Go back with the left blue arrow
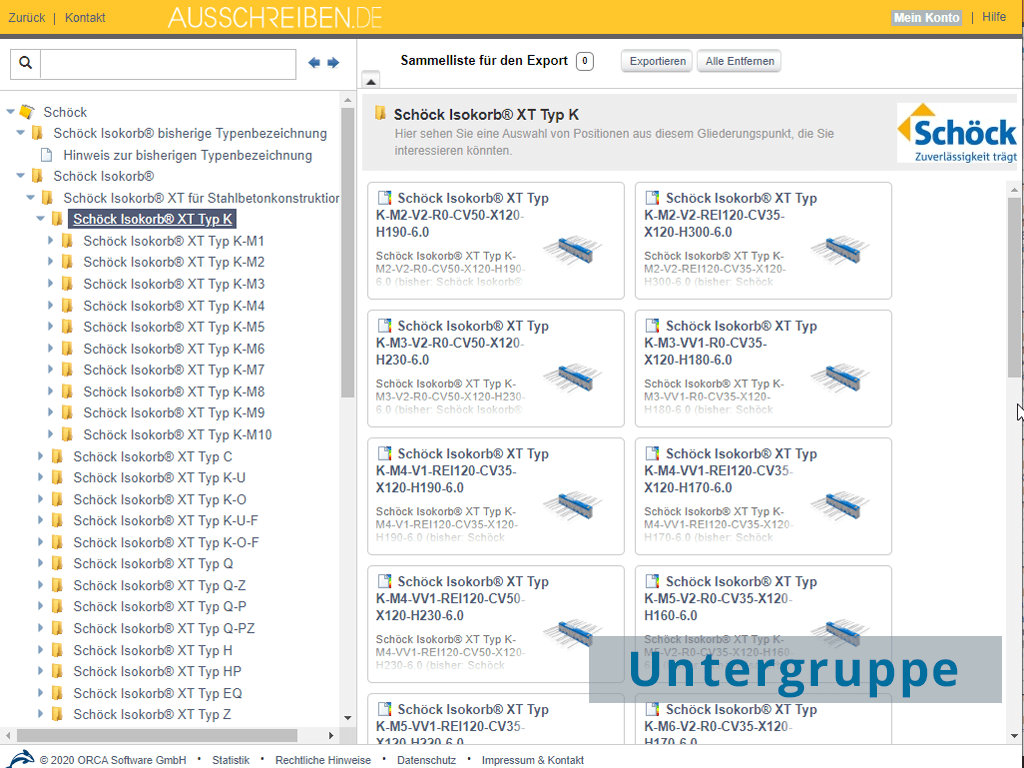The width and height of the screenshot is (1024, 768). pos(314,63)
